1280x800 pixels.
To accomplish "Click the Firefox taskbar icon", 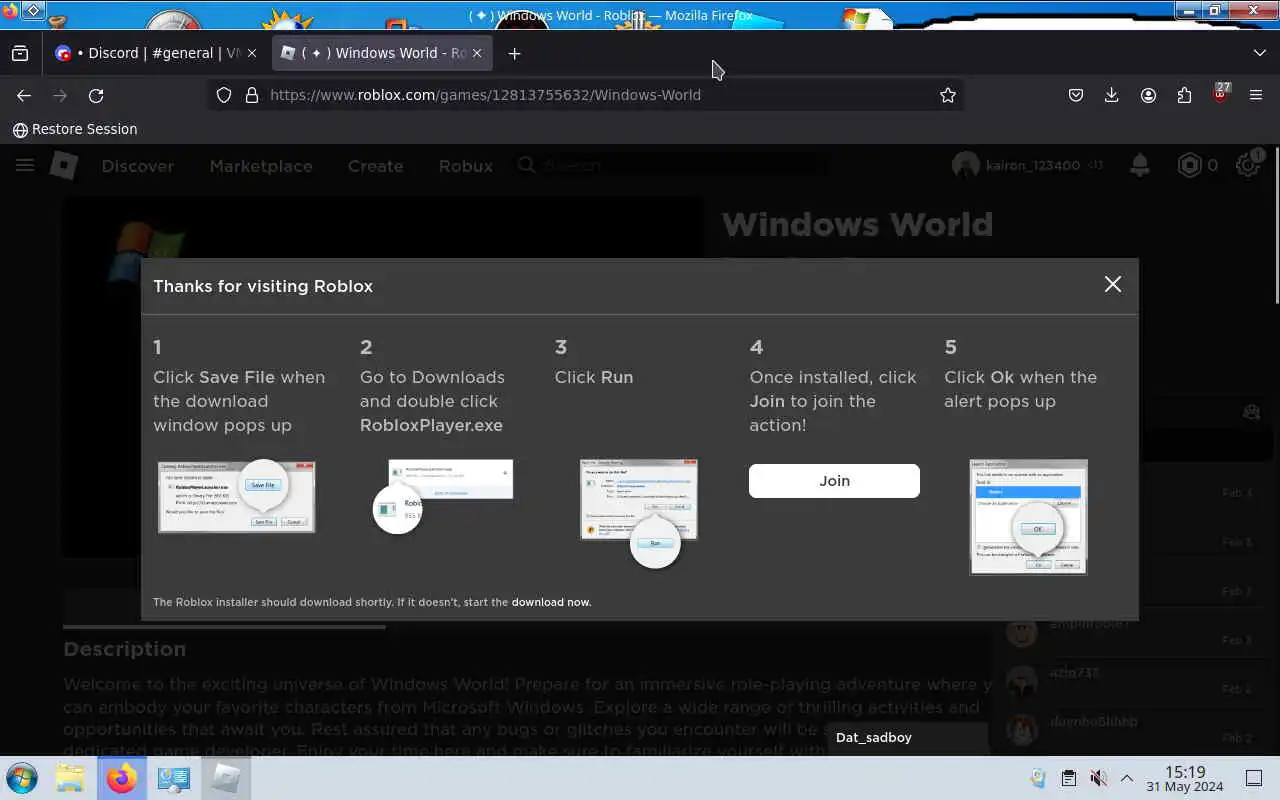I will [122, 778].
